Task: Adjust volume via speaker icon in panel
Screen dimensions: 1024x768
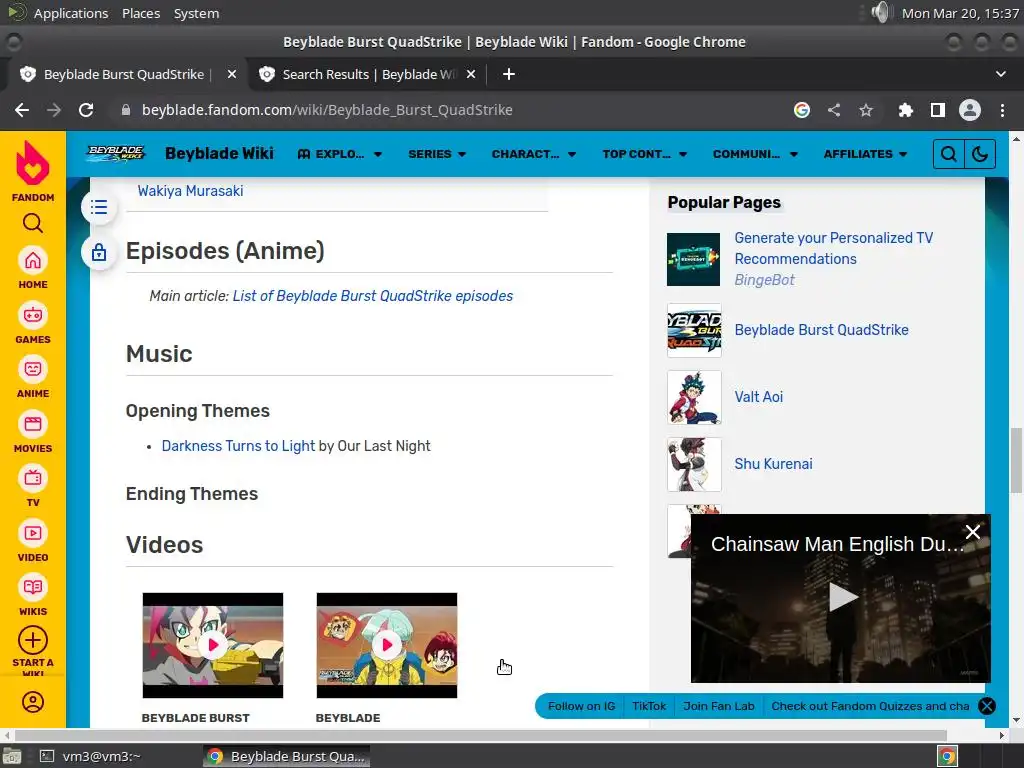Action: tap(881, 12)
